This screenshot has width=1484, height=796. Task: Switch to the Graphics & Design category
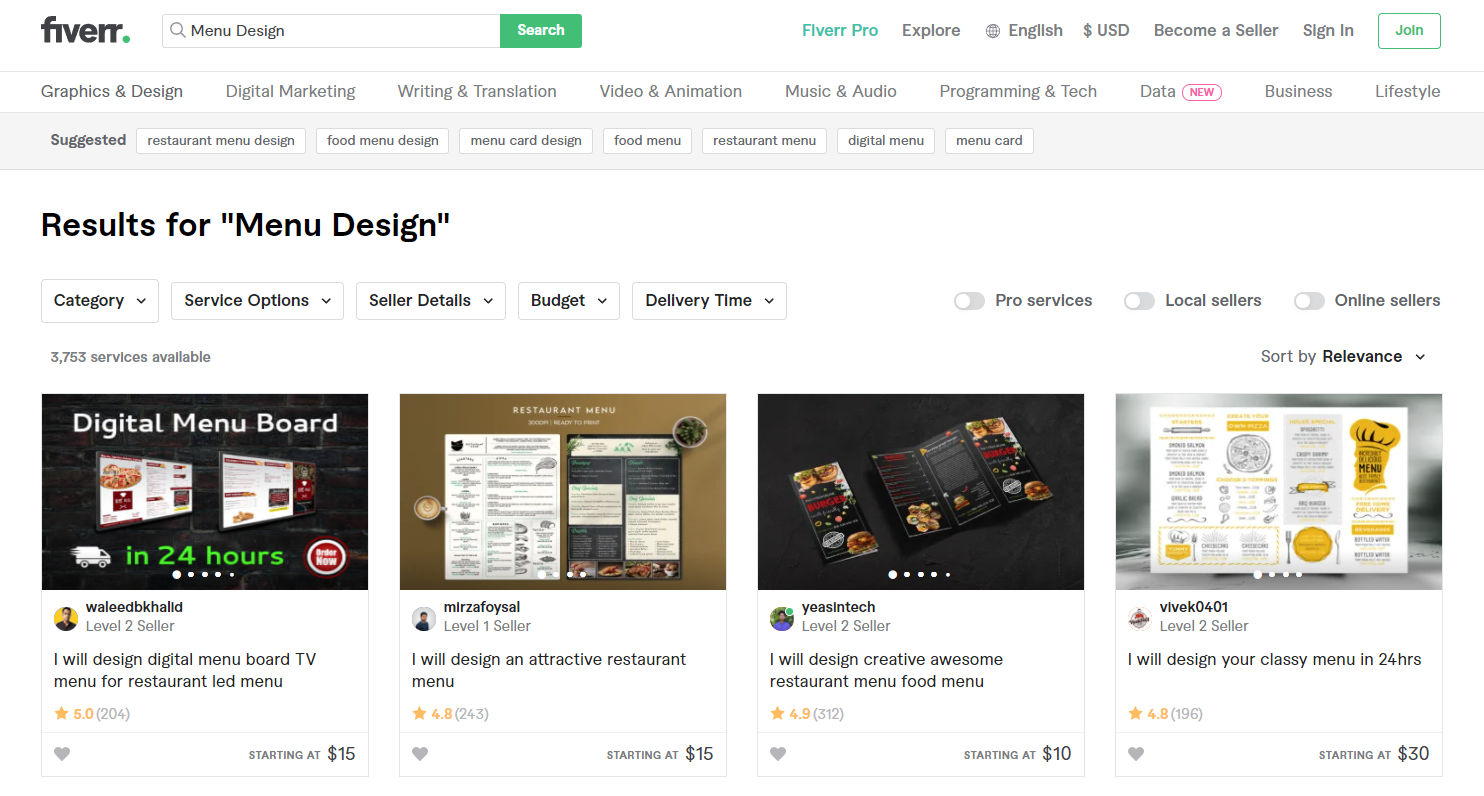(x=111, y=91)
